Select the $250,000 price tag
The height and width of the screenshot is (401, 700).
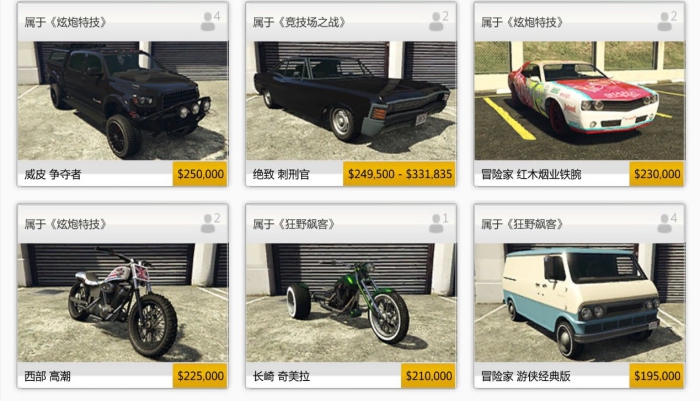(x=200, y=174)
